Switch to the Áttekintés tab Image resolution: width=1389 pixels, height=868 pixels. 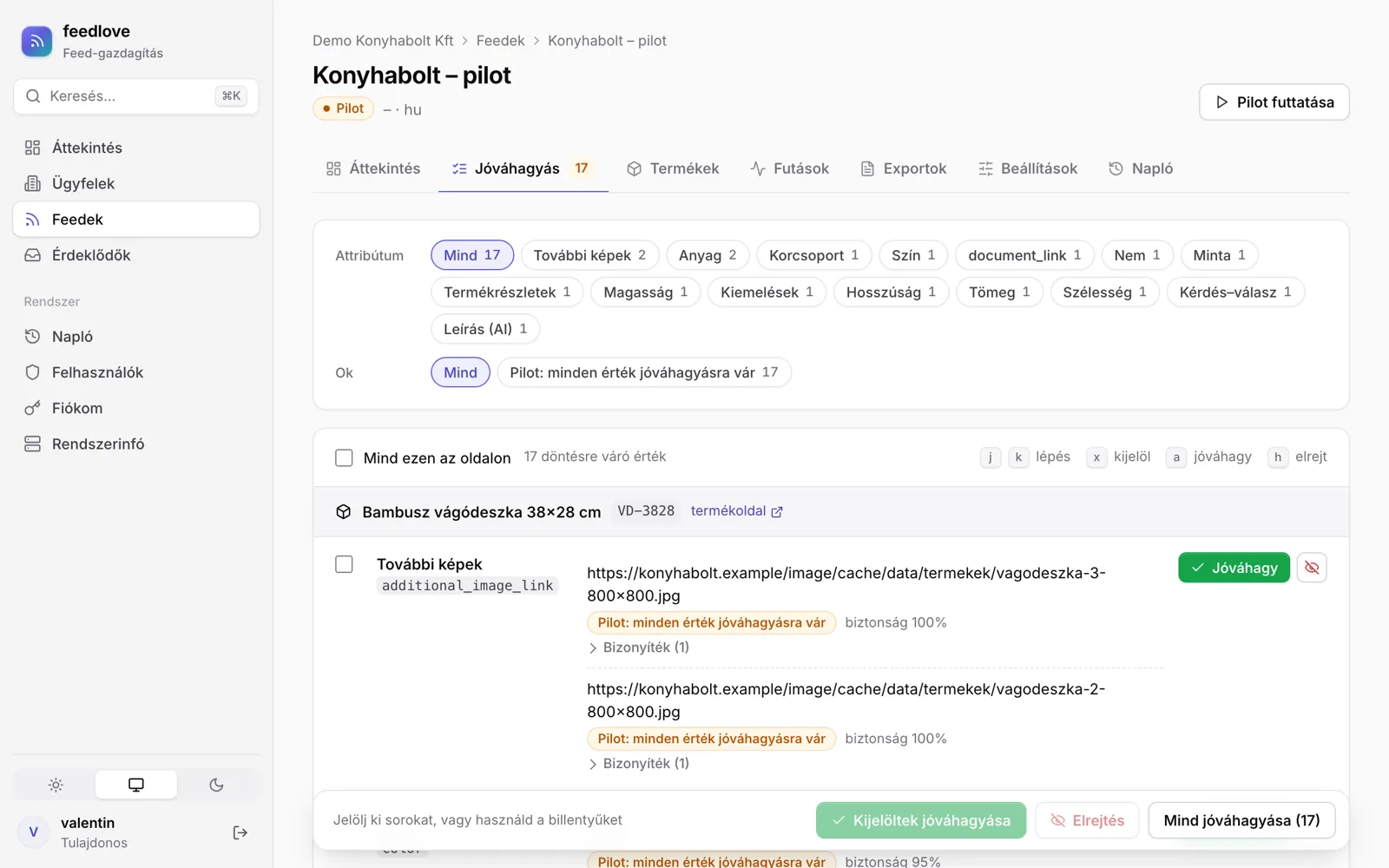click(373, 168)
